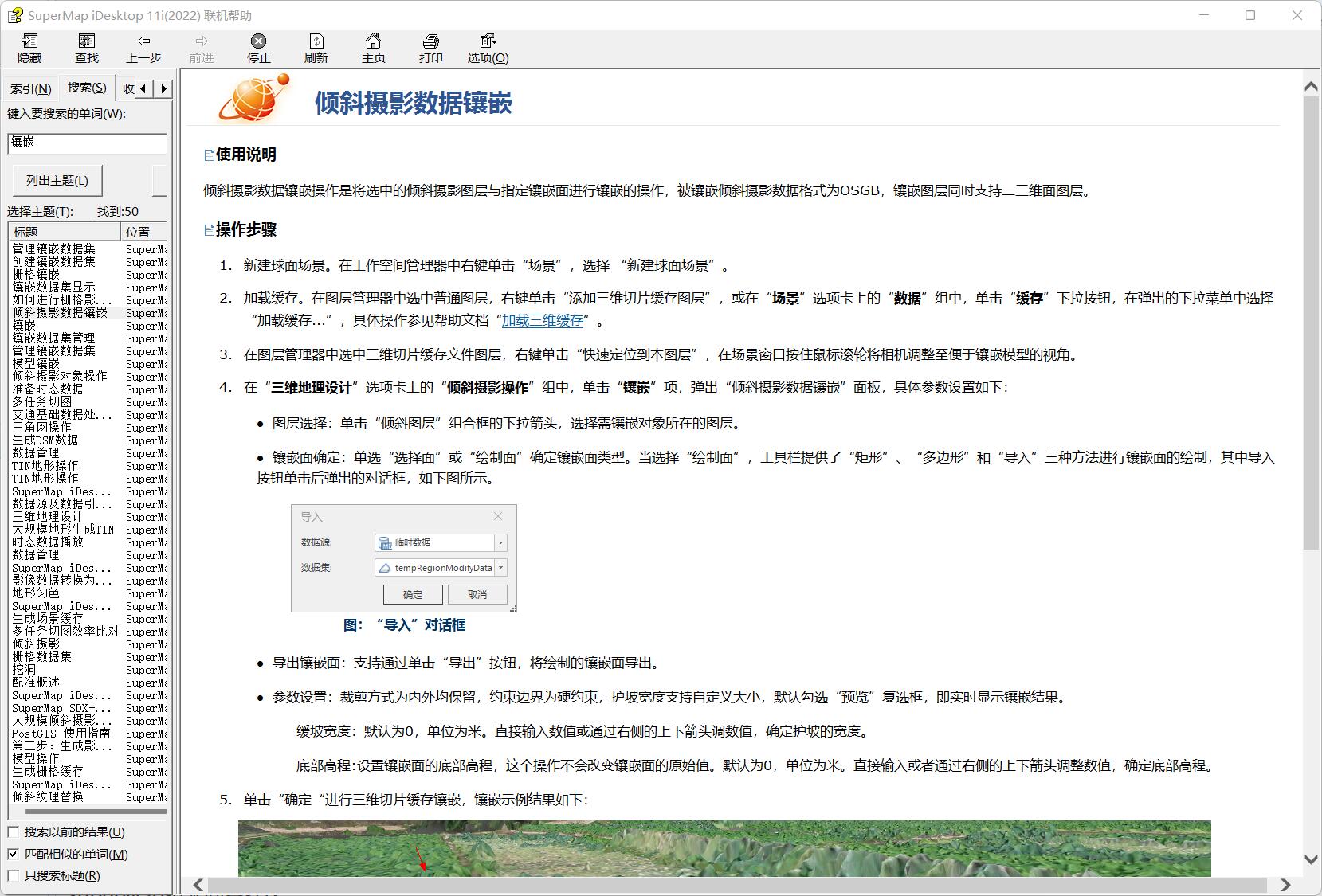Screen dimensions: 1322x896
Task: Select topic 创建镶嵌数据集
Action: click(x=53, y=262)
